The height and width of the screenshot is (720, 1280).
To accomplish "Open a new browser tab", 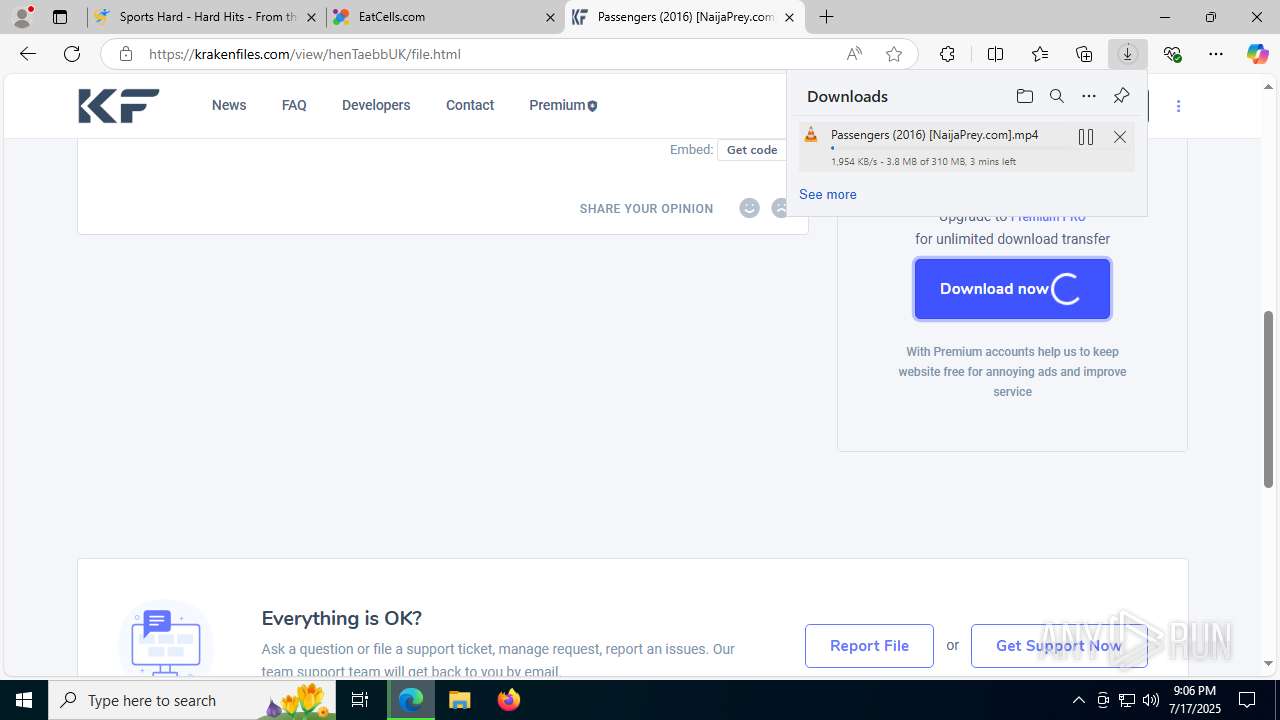I will (826, 17).
